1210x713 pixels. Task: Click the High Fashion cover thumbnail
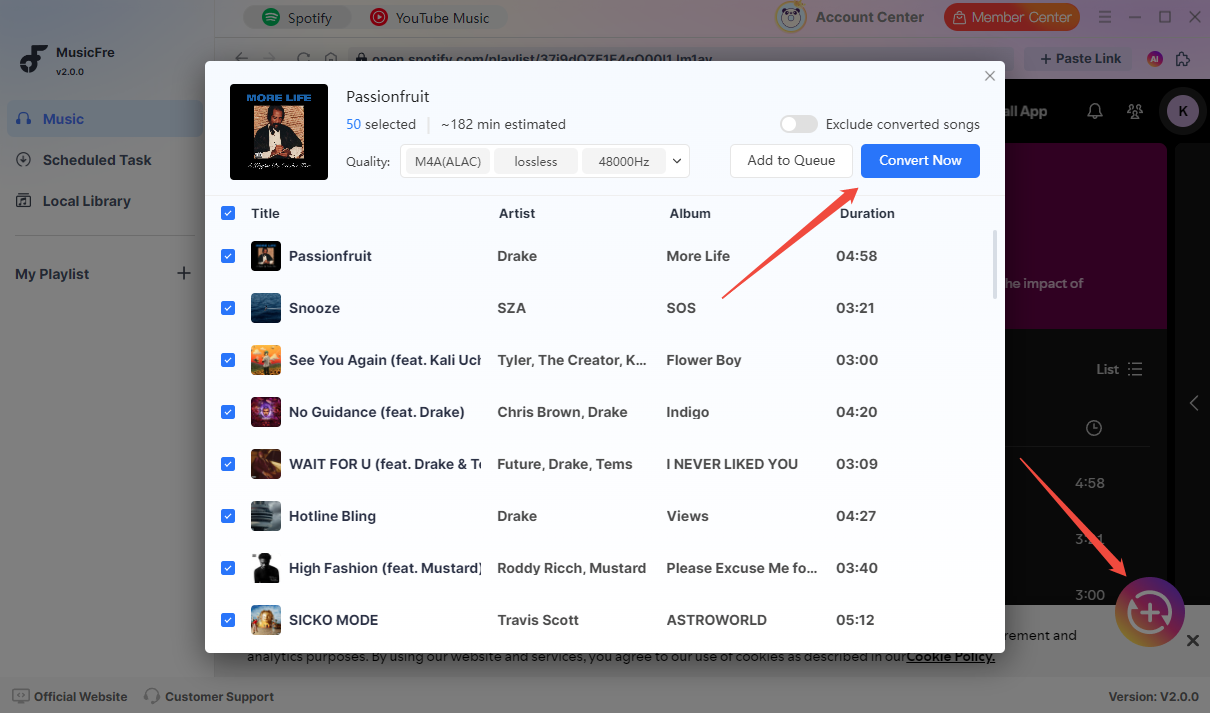tap(266, 568)
